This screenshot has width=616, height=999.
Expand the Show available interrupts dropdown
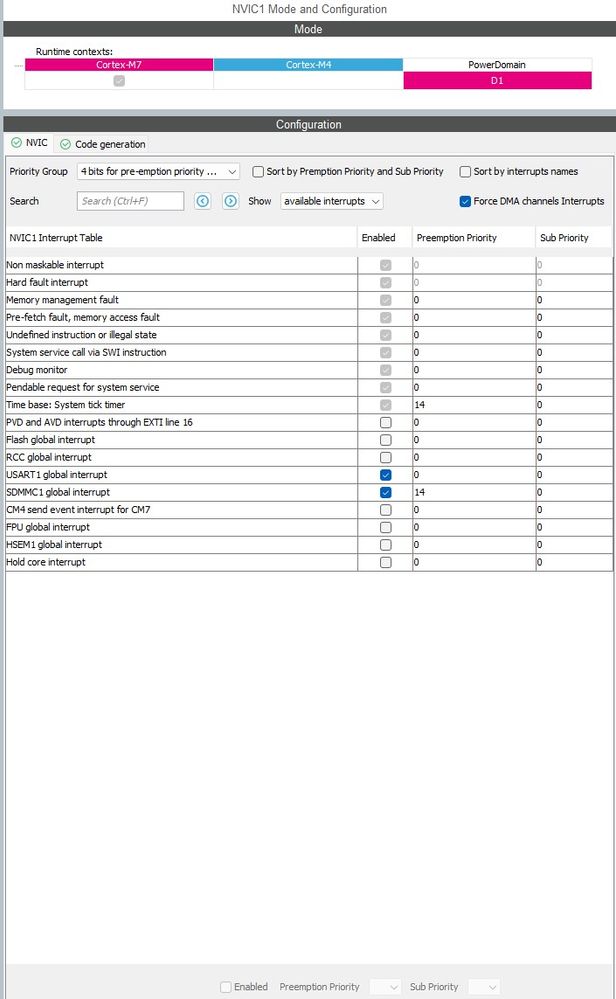[332, 201]
